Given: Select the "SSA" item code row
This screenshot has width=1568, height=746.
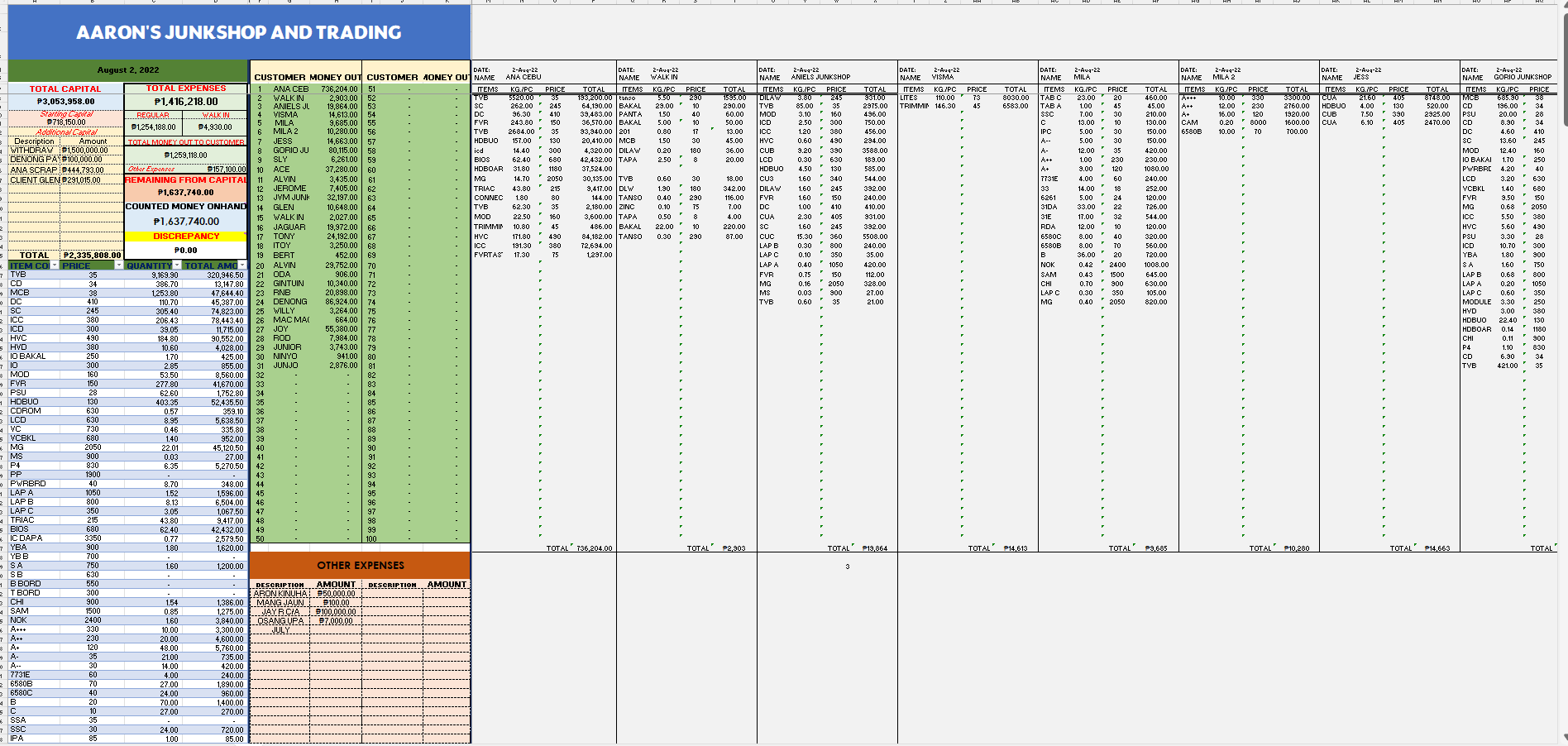Looking at the screenshot, I should click(x=128, y=720).
